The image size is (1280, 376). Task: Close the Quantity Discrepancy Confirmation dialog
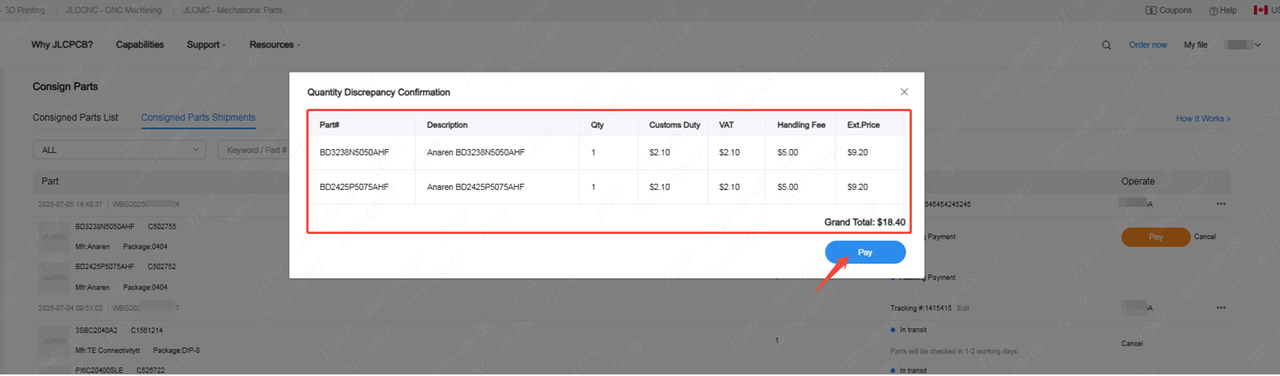pos(904,92)
